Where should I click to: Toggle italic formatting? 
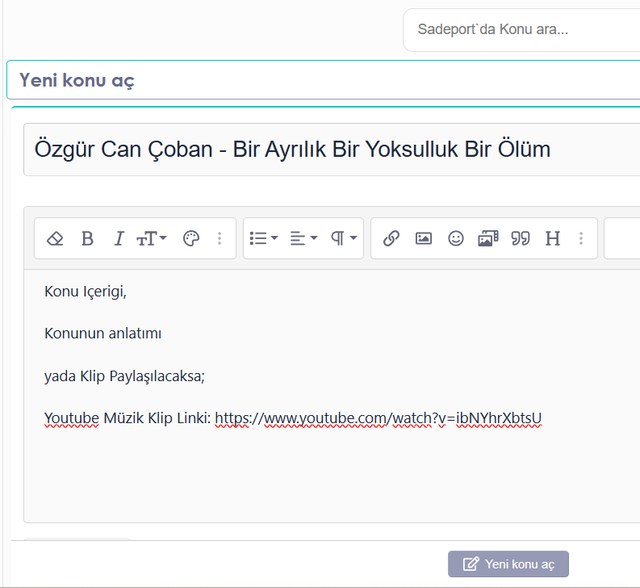pos(119,238)
